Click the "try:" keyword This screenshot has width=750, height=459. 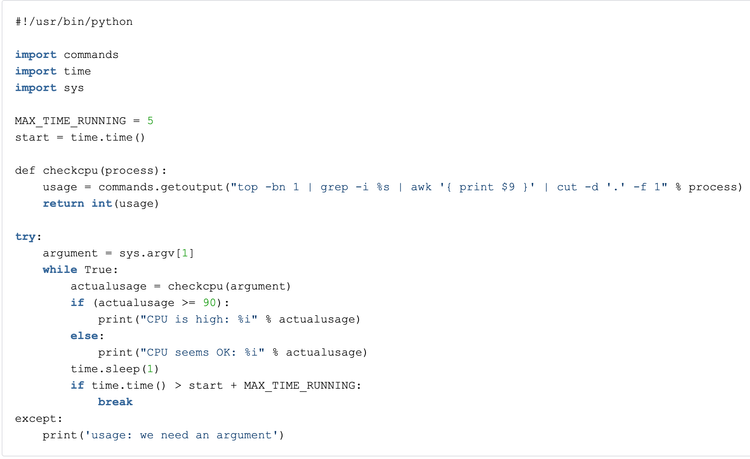26,236
